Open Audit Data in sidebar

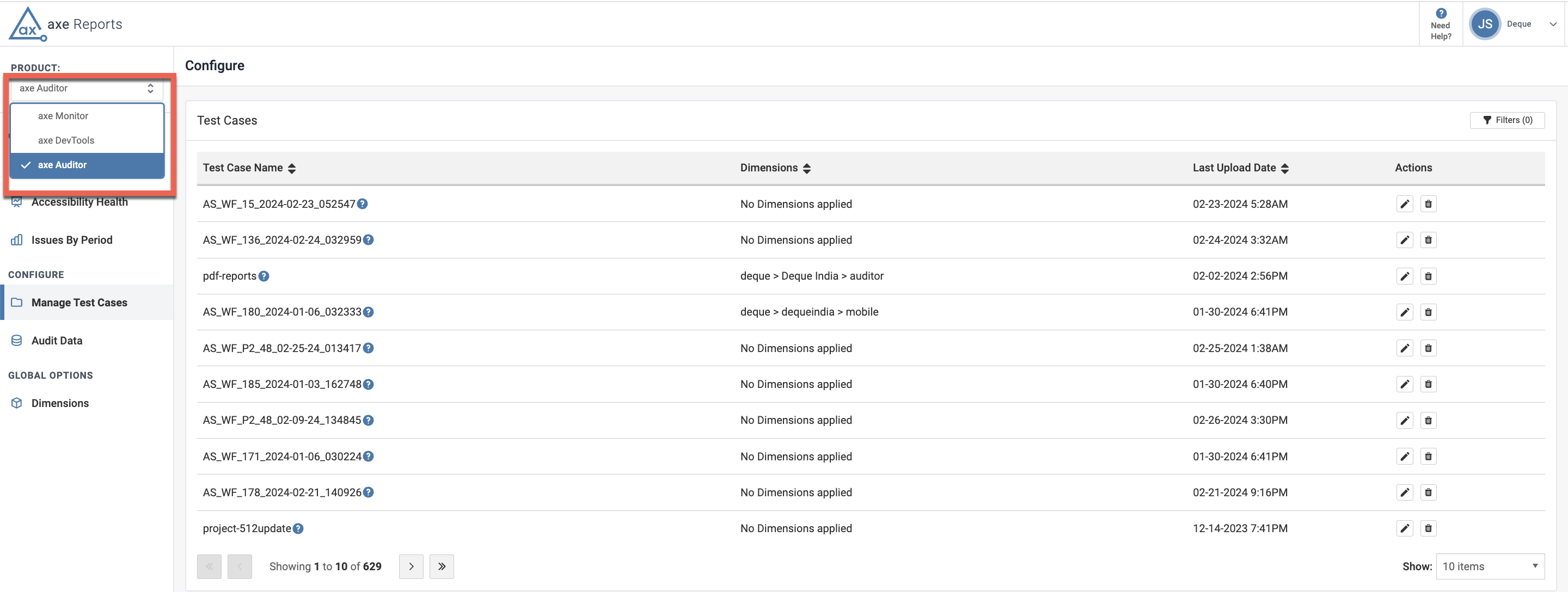(x=57, y=341)
